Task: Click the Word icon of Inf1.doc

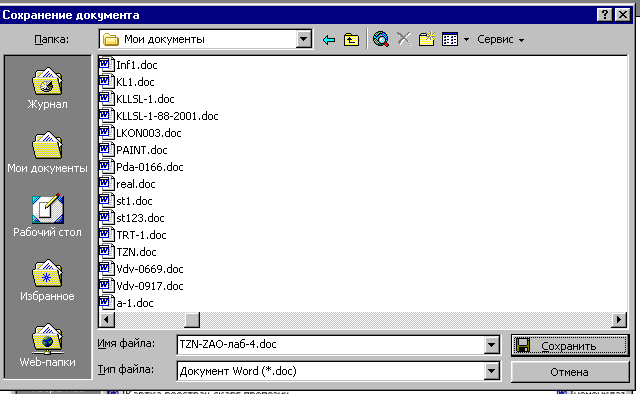Action: 106,65
